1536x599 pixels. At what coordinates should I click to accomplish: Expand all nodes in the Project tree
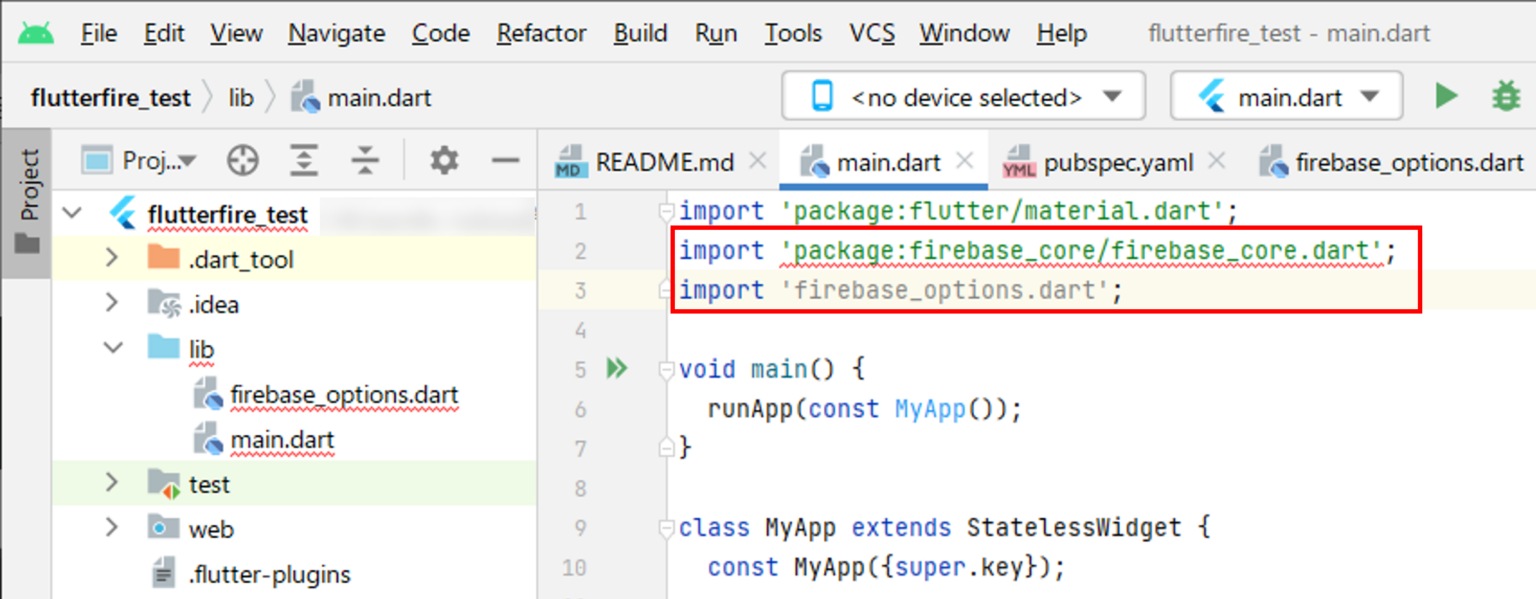click(x=304, y=159)
